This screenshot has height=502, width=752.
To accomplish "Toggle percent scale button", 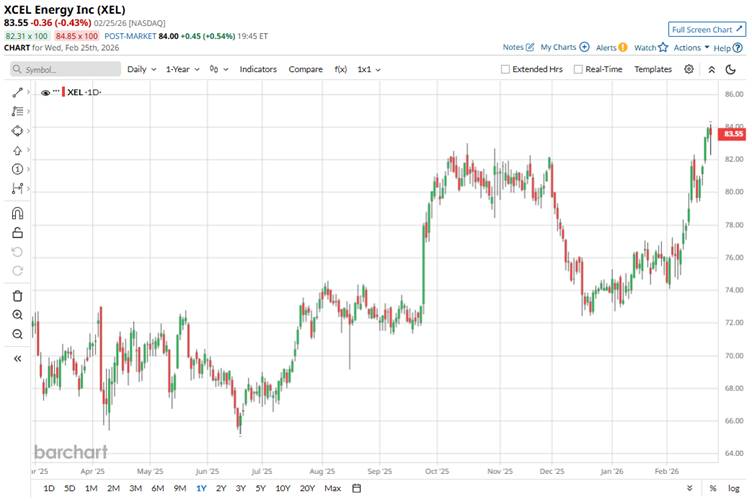I will (x=713, y=488).
